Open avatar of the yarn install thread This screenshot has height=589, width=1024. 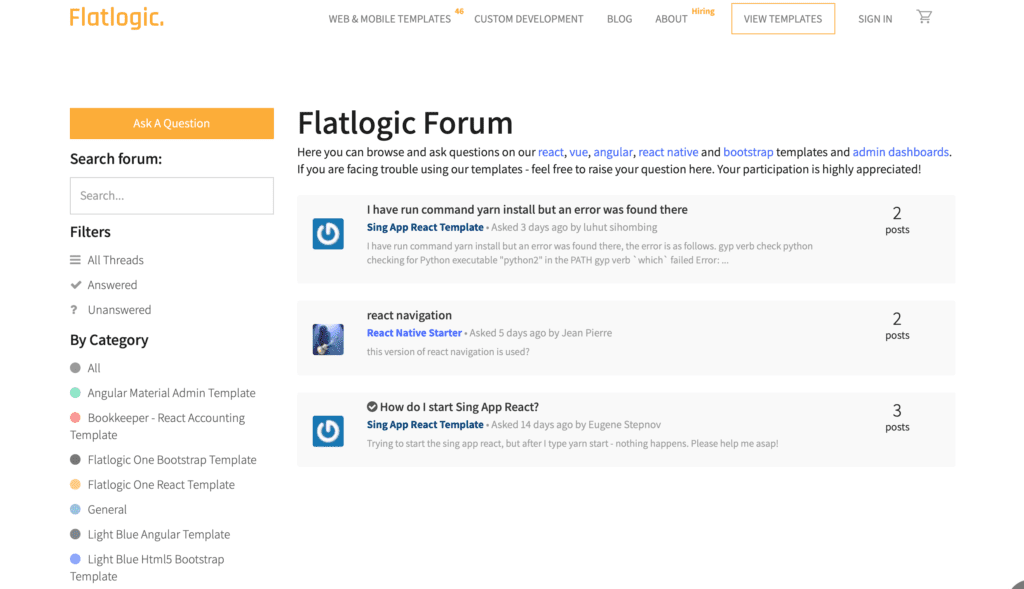coord(328,234)
